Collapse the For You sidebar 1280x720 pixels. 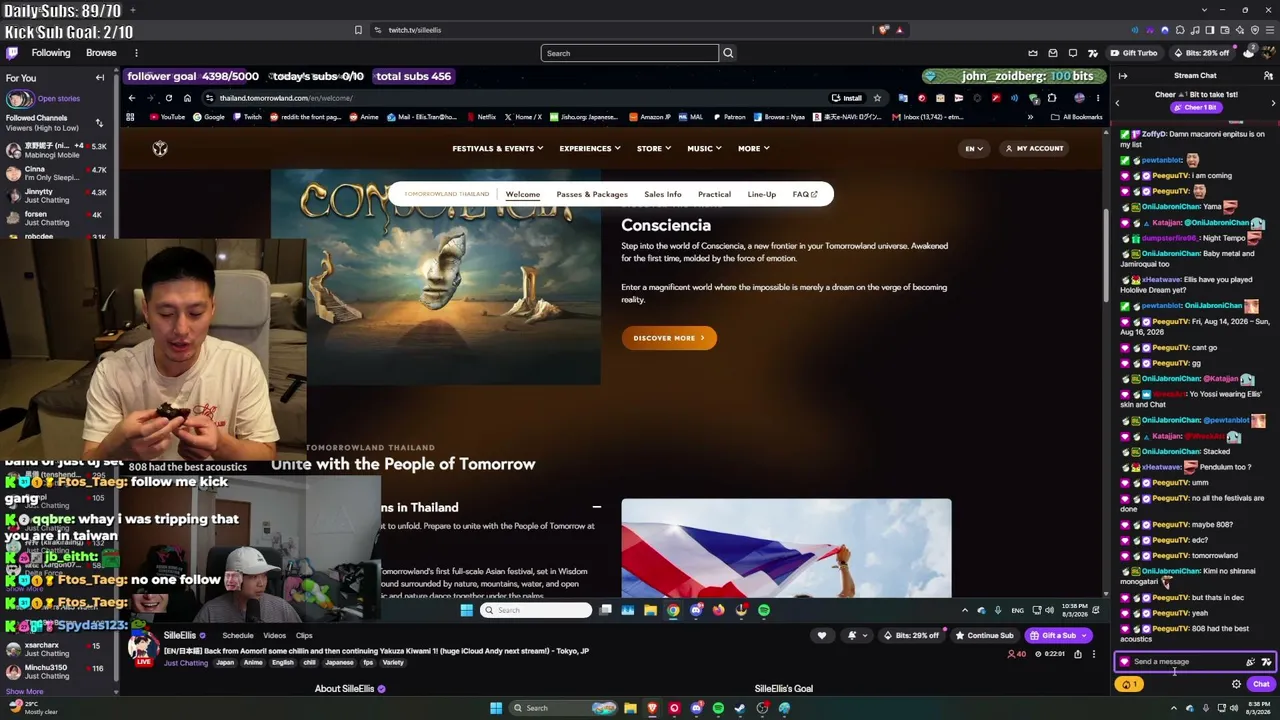[x=100, y=77]
